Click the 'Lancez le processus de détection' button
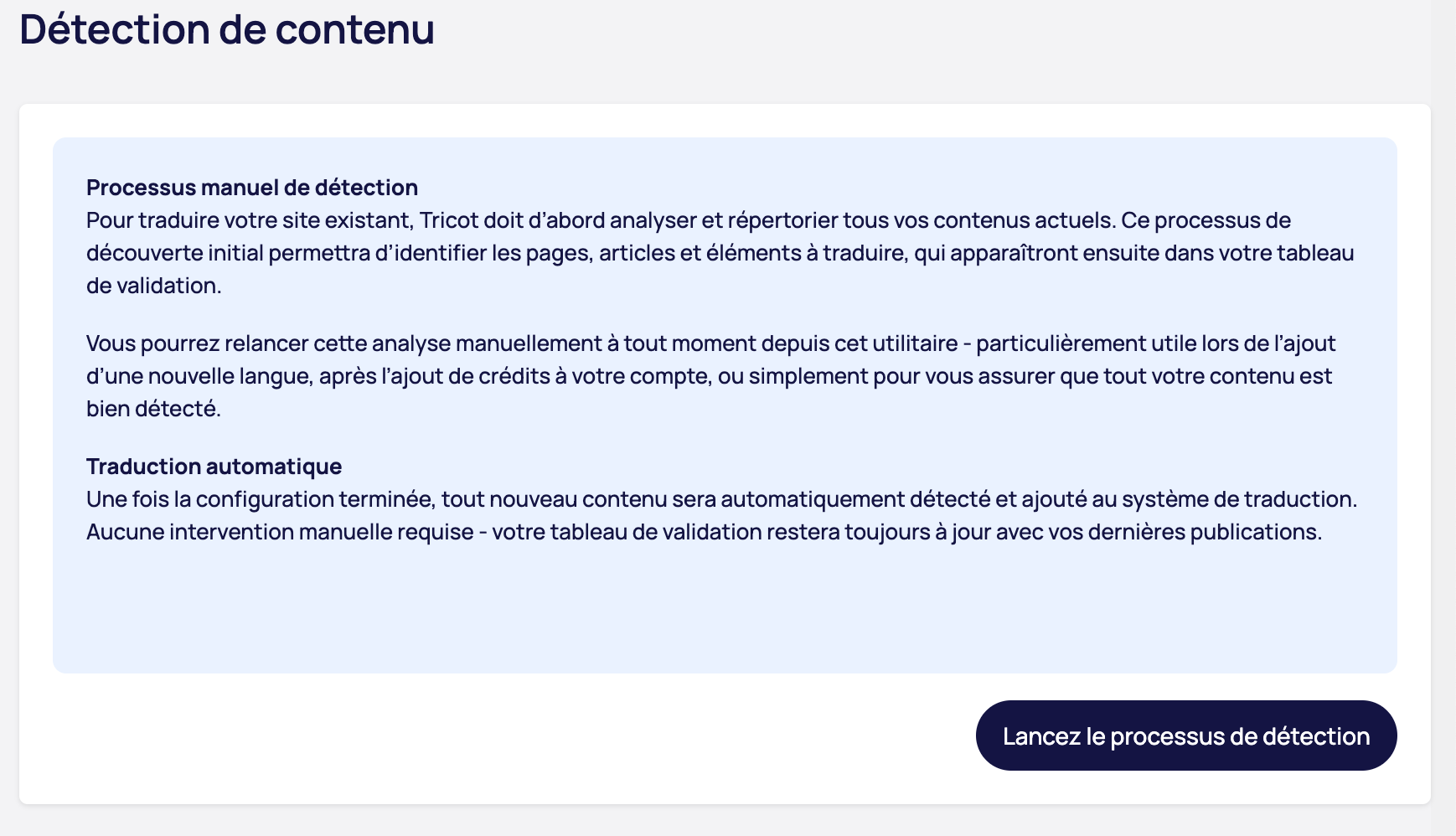Viewport: 1456px width, 836px height. coord(1185,735)
